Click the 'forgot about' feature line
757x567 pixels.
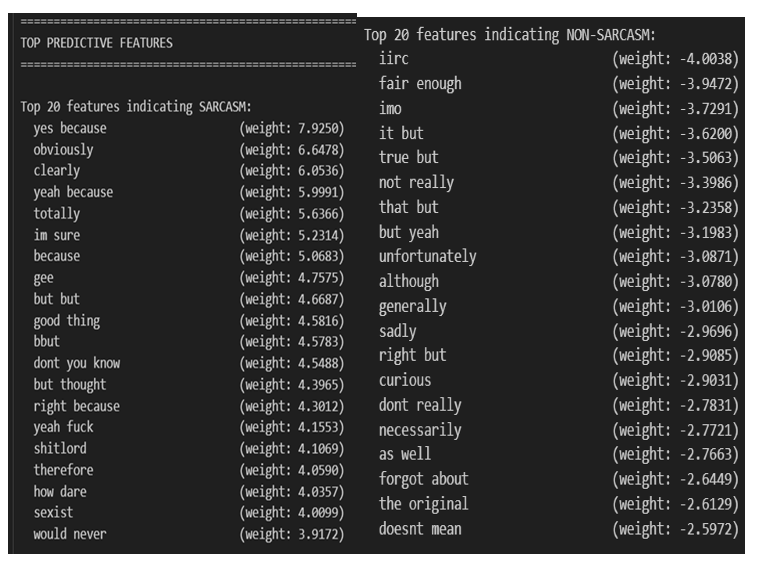pos(423,479)
